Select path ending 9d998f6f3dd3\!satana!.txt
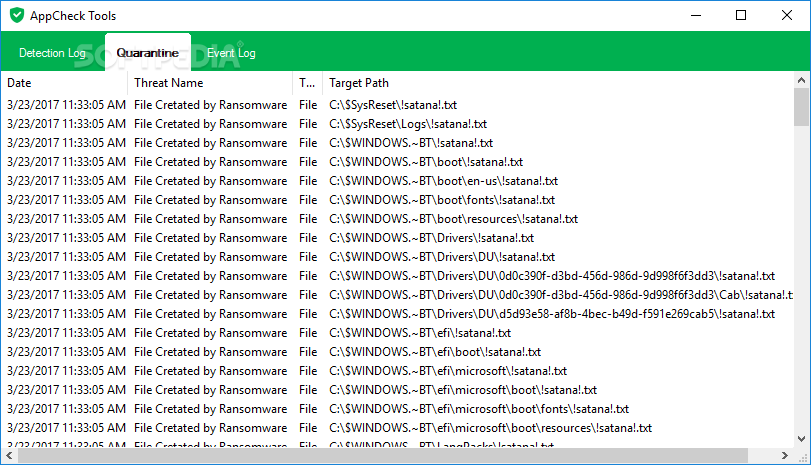The height and width of the screenshot is (465, 811). (x=552, y=276)
